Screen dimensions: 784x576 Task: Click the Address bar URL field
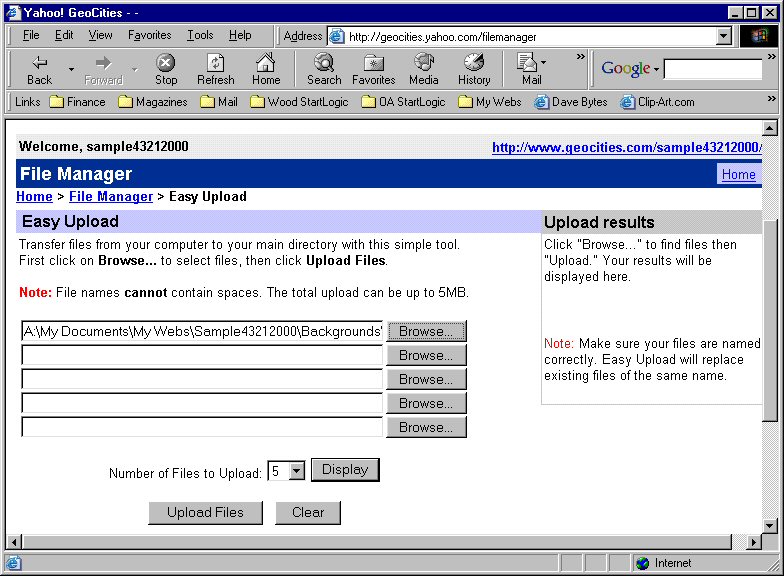[x=523, y=36]
